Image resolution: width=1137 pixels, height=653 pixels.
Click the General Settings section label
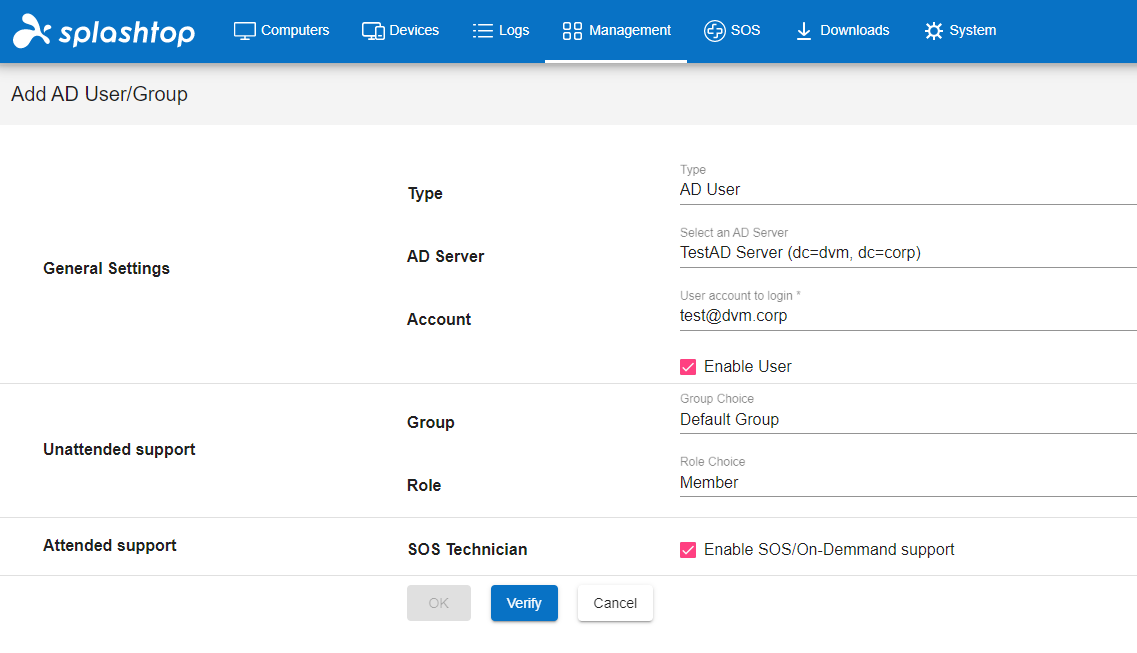pyautogui.click(x=107, y=268)
